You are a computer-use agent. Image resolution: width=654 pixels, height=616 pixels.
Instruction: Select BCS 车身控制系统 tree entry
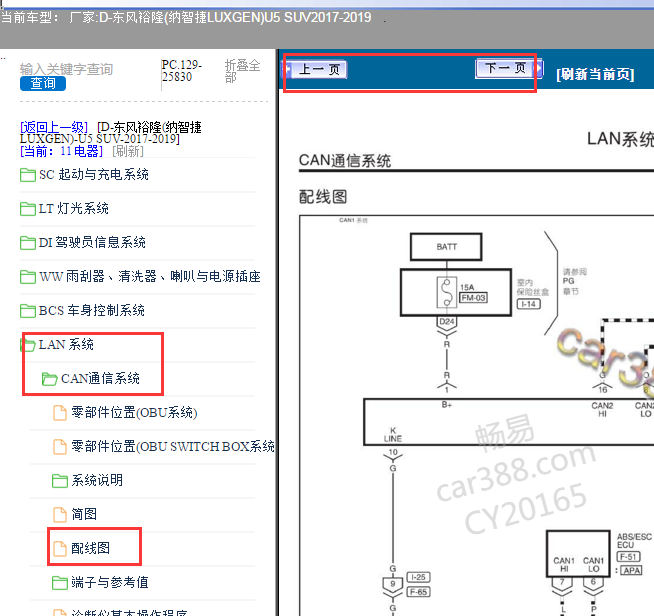[92, 310]
